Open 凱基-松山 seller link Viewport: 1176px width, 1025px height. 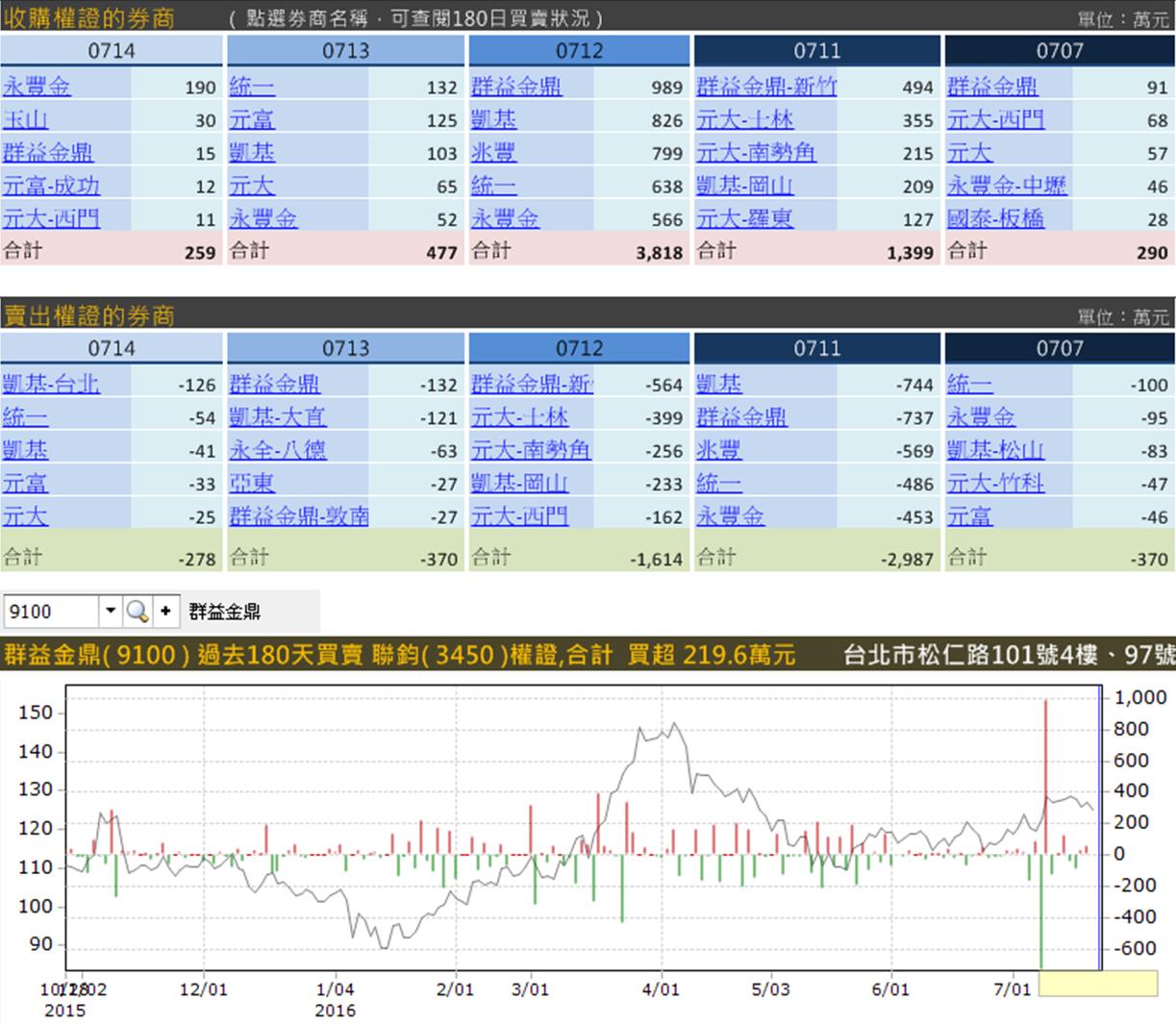point(996,450)
